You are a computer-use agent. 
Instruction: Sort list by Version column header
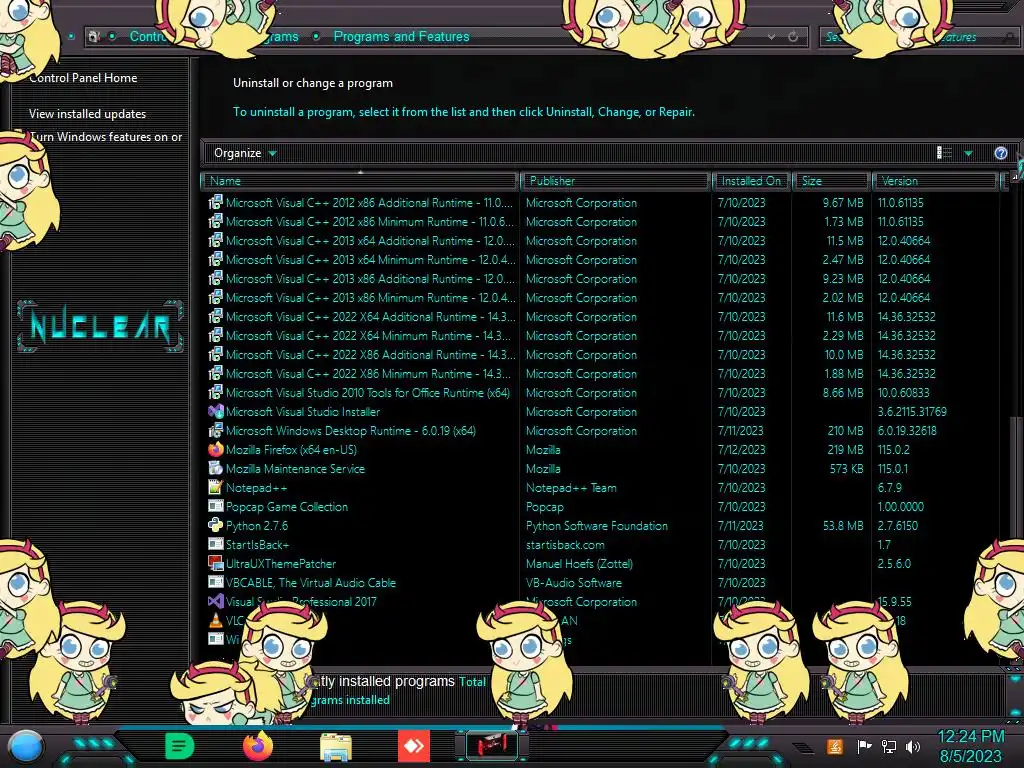935,181
